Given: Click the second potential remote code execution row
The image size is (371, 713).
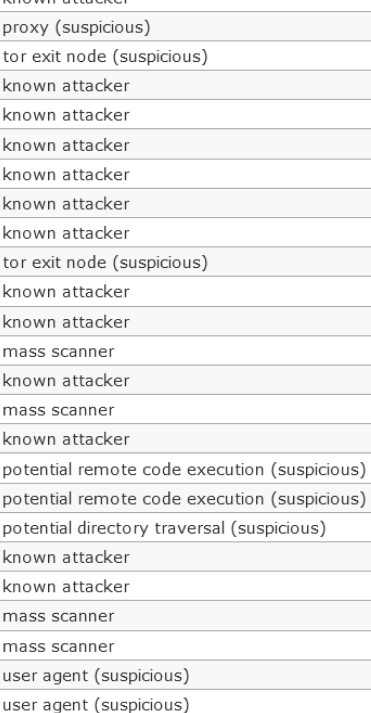Looking at the screenshot, I should 186,498.
